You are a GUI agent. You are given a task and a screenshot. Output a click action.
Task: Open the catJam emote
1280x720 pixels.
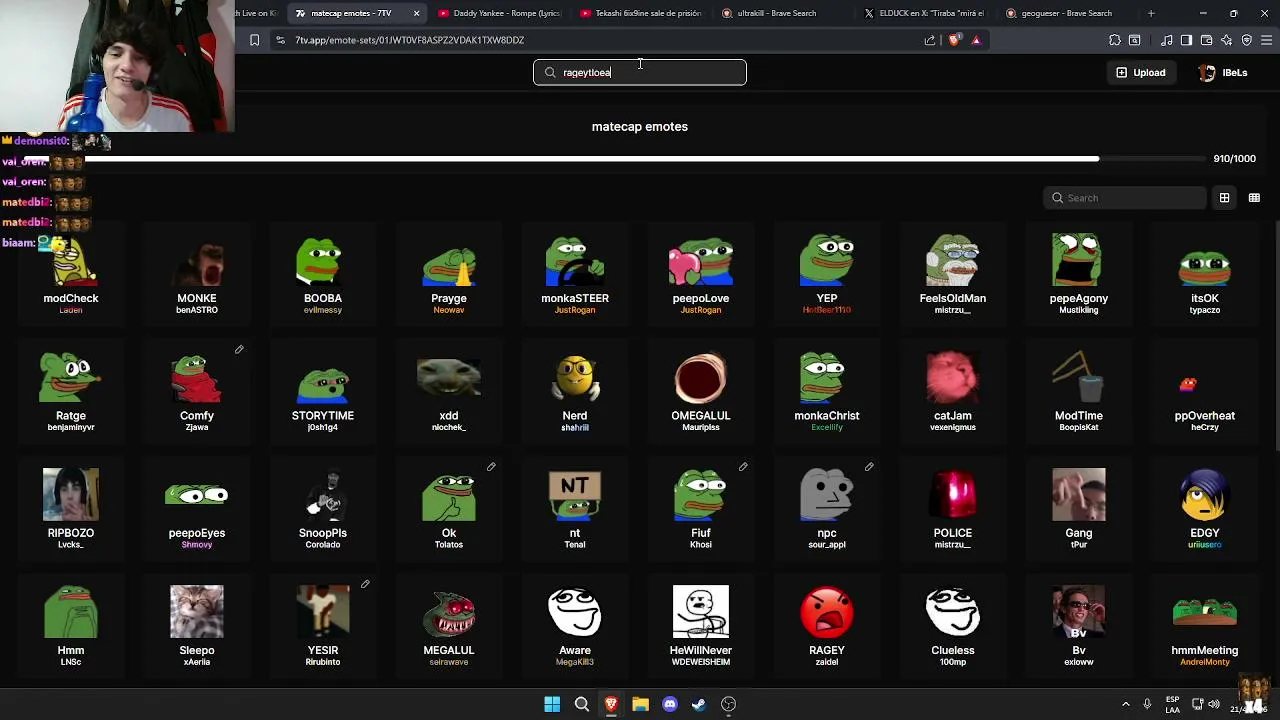(953, 392)
